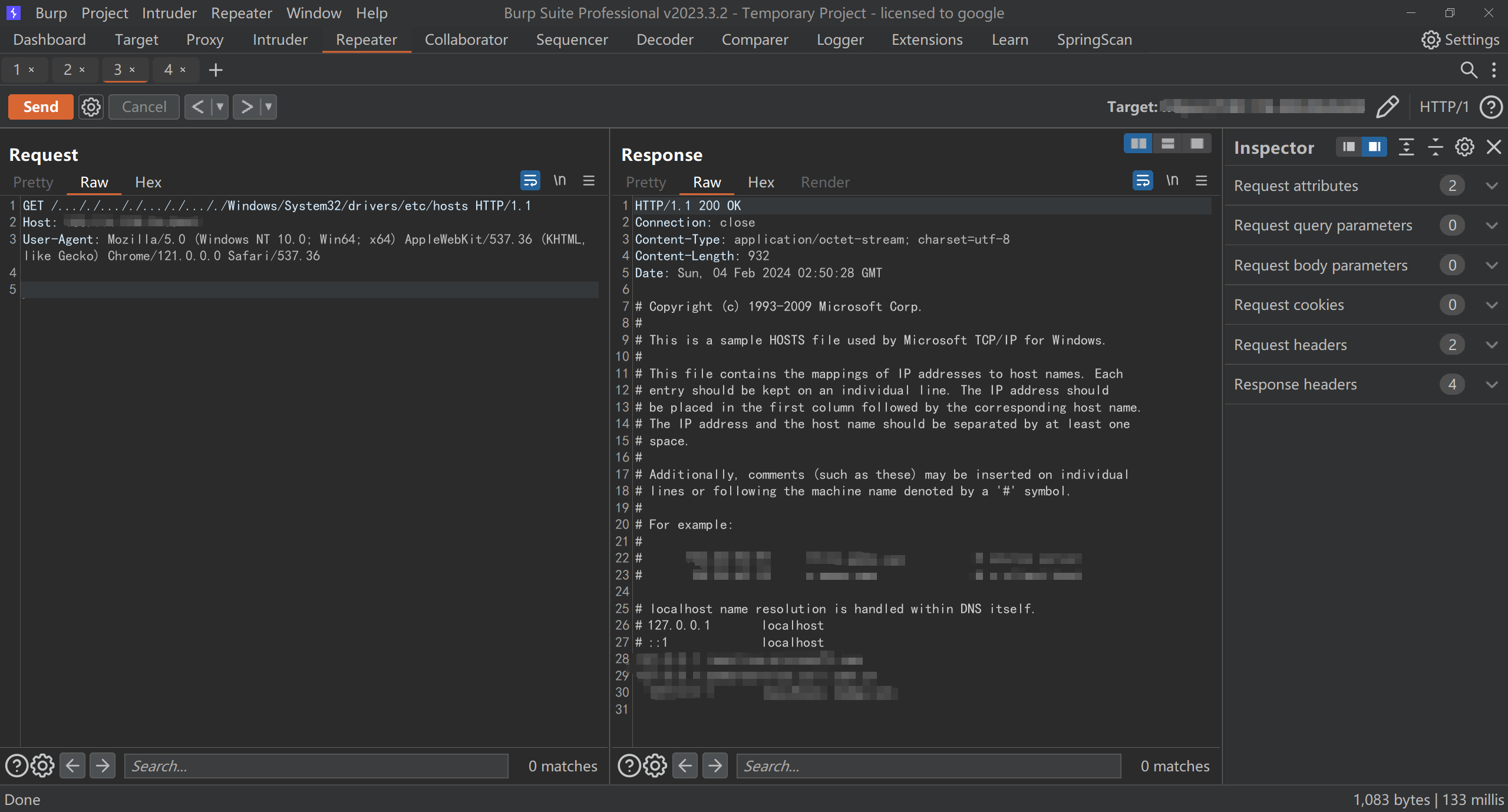Viewport: 1508px width, 812px height.
Task: Open the Repeater search magnifier icon
Action: coord(1468,70)
